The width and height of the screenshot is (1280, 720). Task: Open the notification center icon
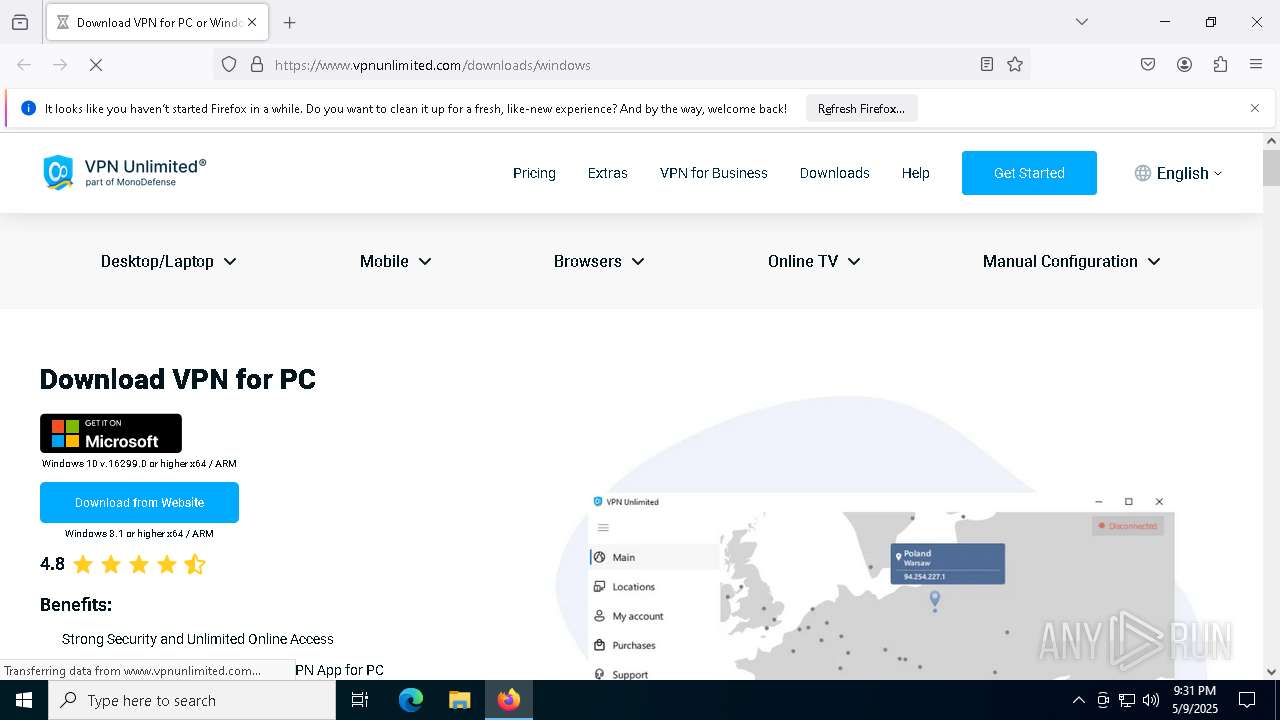[1247, 700]
